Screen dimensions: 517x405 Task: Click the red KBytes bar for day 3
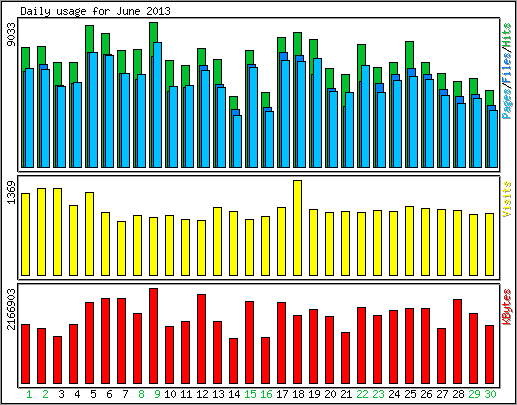57,360
